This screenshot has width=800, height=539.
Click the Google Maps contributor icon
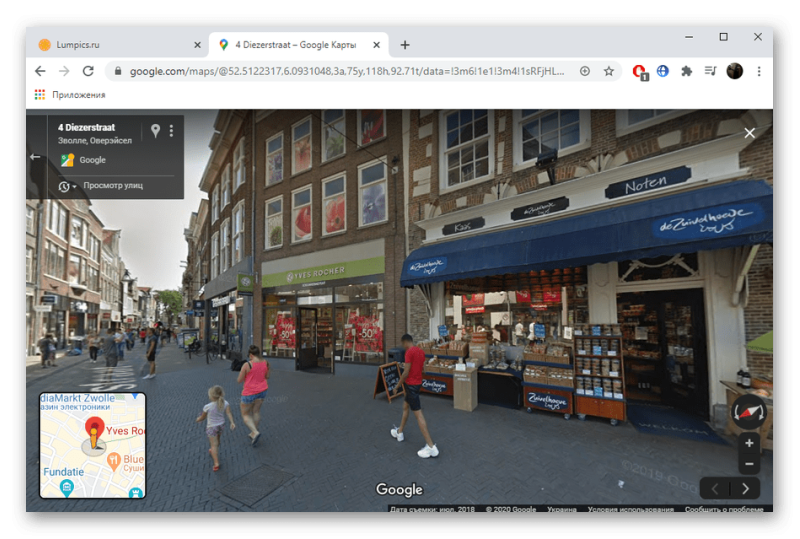pos(67,160)
